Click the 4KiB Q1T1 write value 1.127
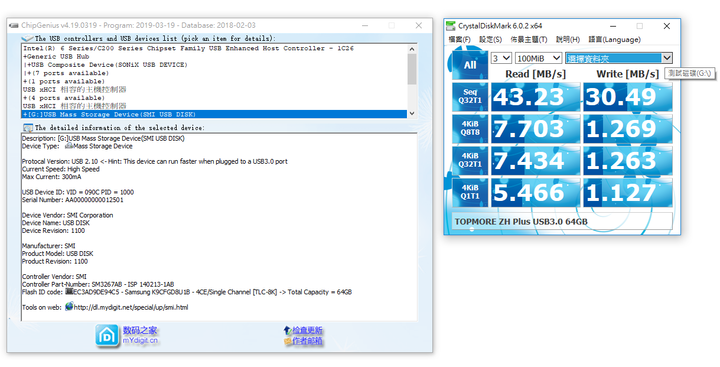 [628, 192]
